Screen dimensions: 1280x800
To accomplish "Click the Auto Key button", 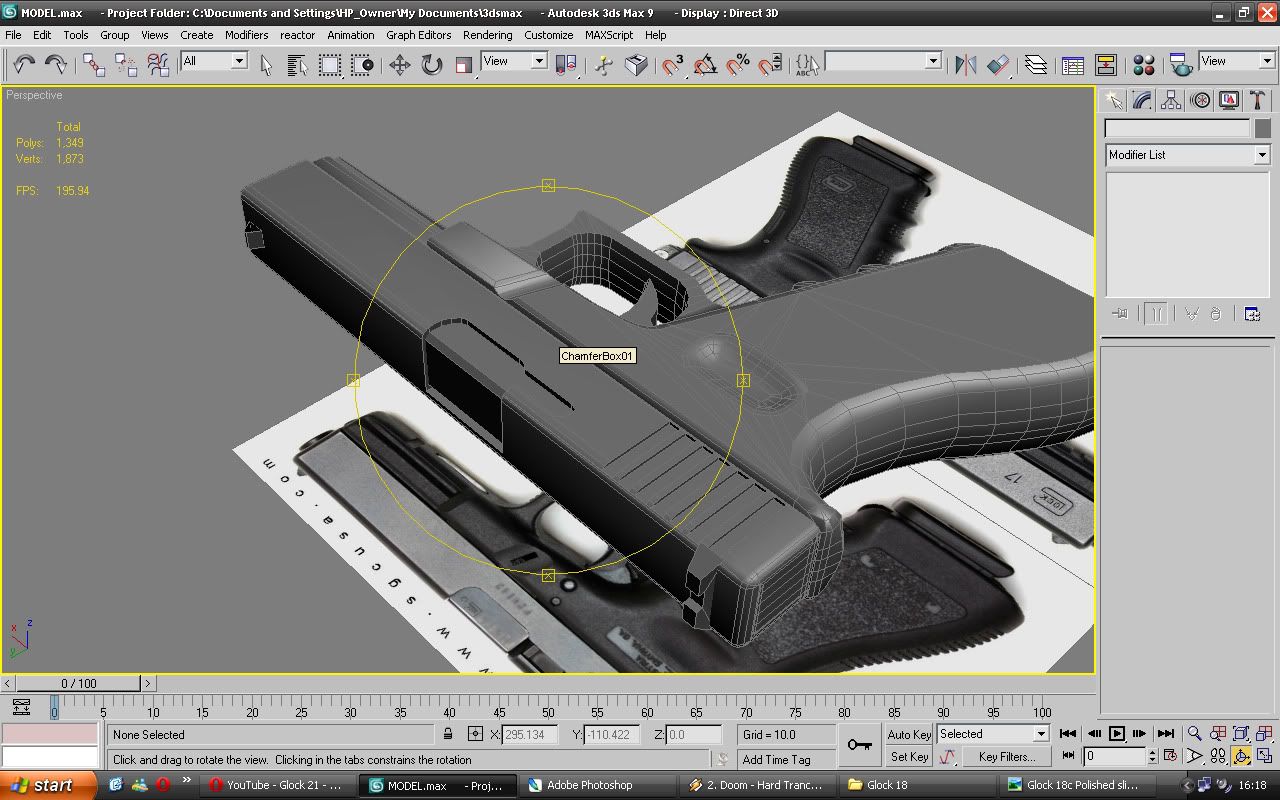I will point(909,735).
